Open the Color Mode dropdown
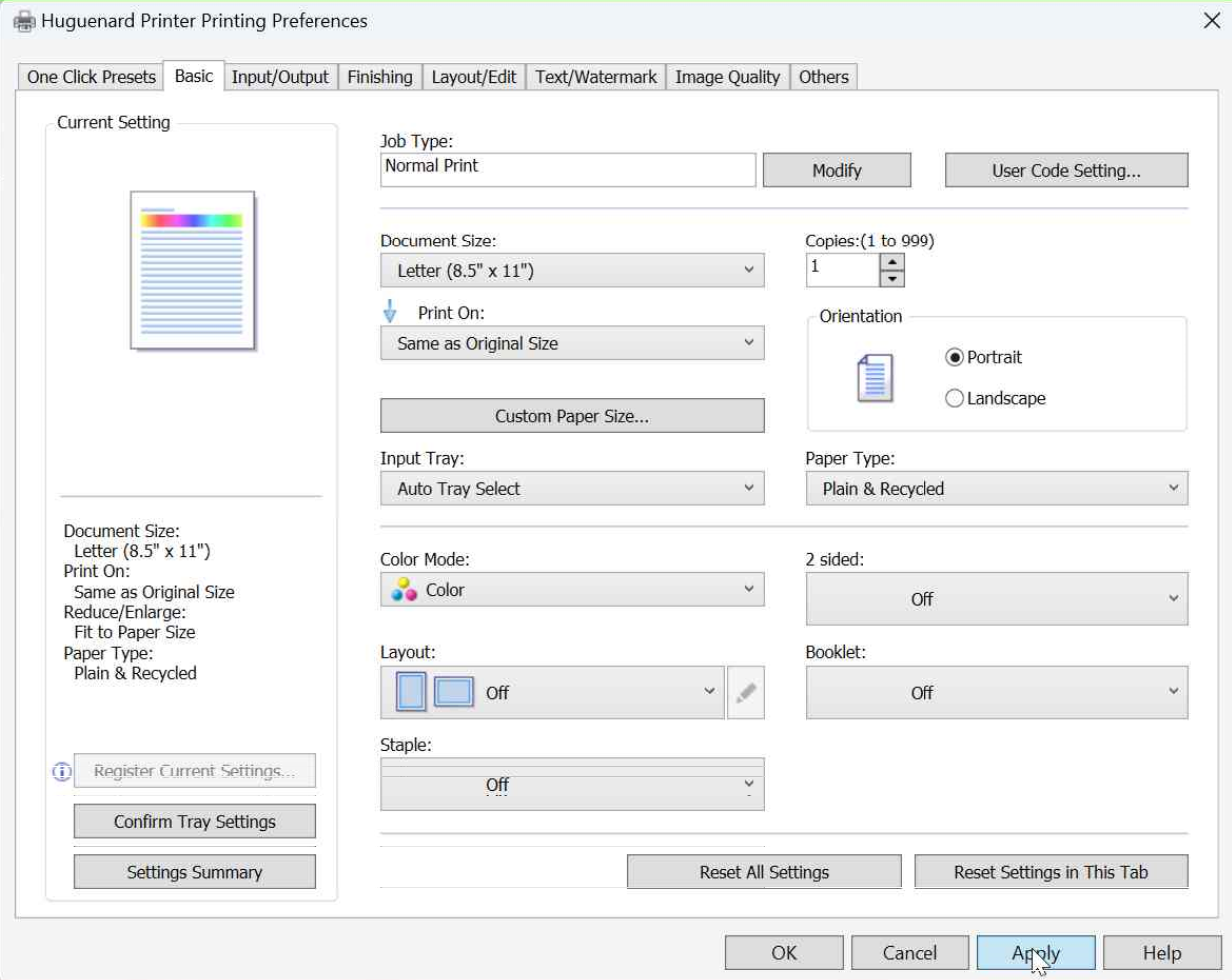This screenshot has height=980, width=1232. (x=572, y=590)
